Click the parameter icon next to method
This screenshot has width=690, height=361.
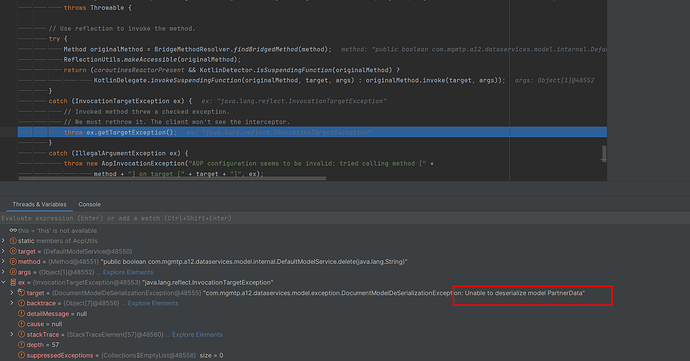(13, 262)
